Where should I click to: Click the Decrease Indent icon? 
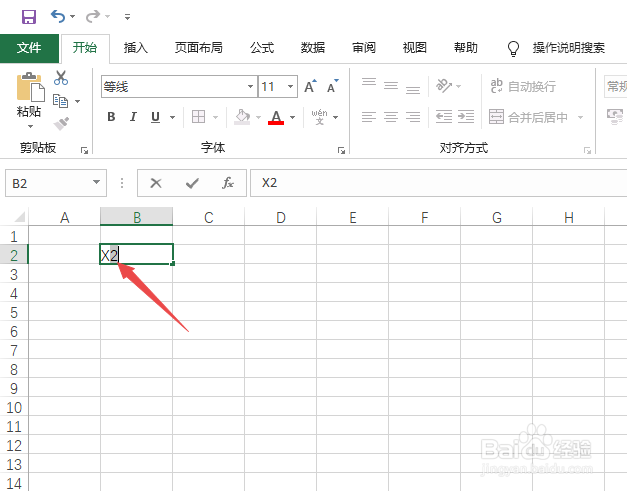coord(443,117)
